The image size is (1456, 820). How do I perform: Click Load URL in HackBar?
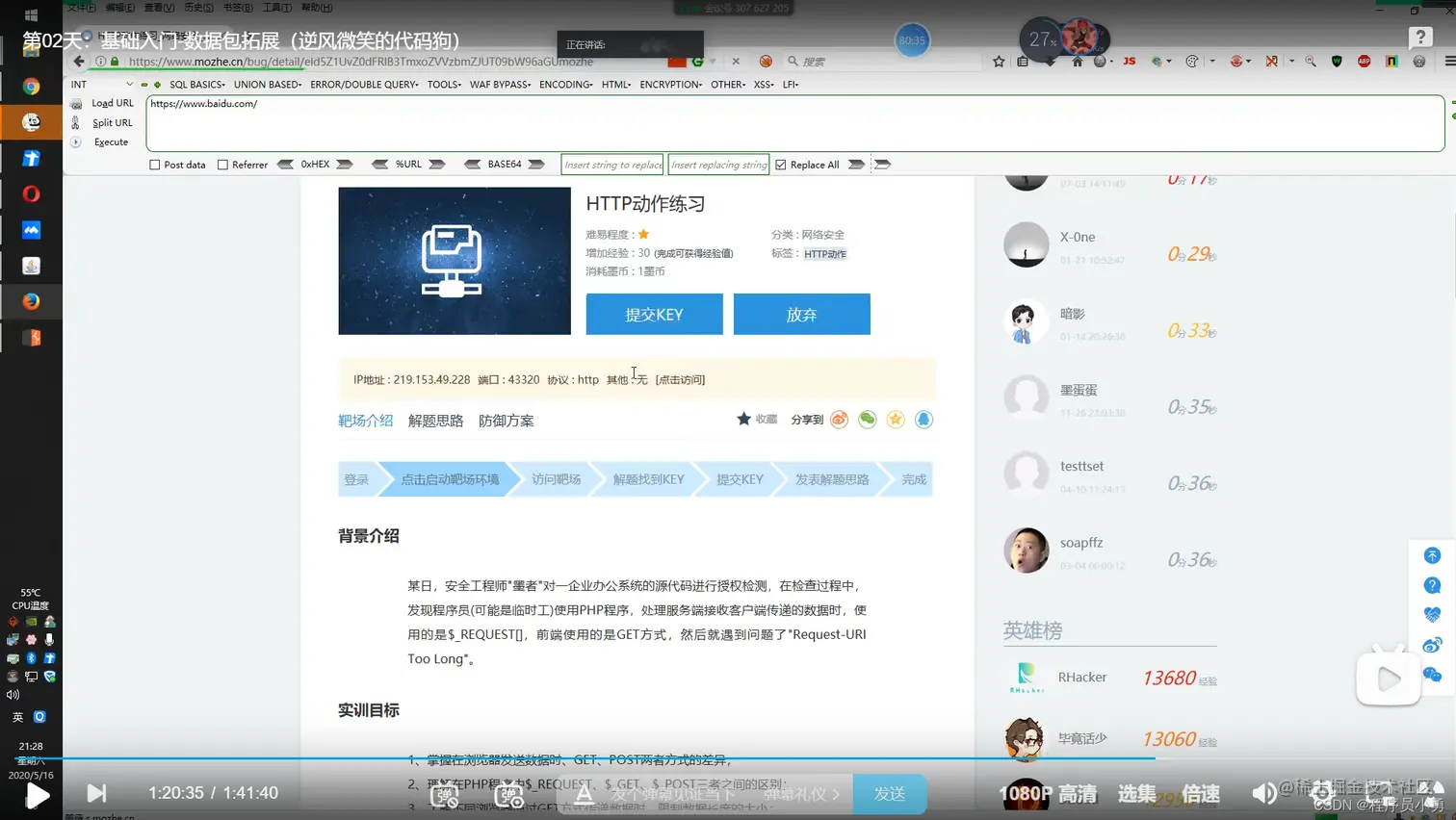pyautogui.click(x=112, y=103)
